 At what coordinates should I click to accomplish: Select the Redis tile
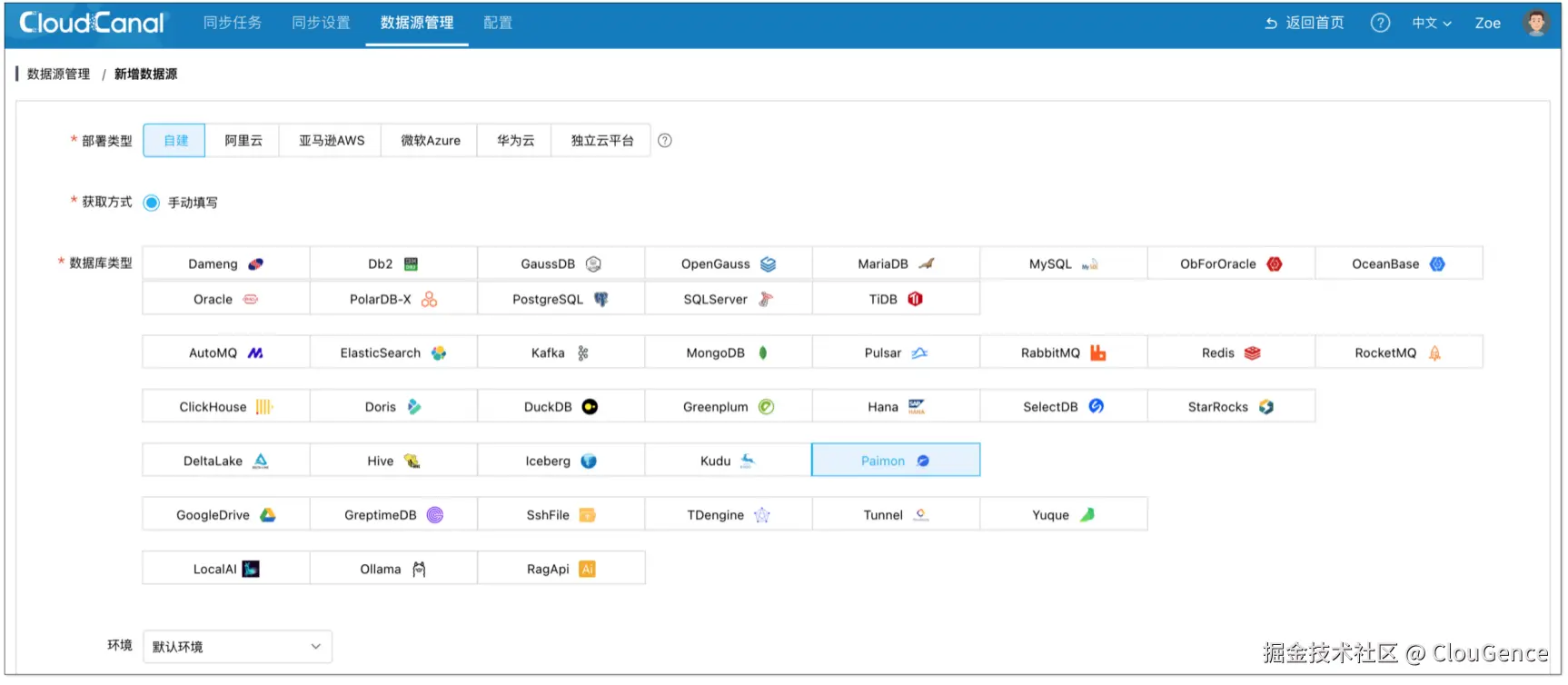click(x=1231, y=352)
